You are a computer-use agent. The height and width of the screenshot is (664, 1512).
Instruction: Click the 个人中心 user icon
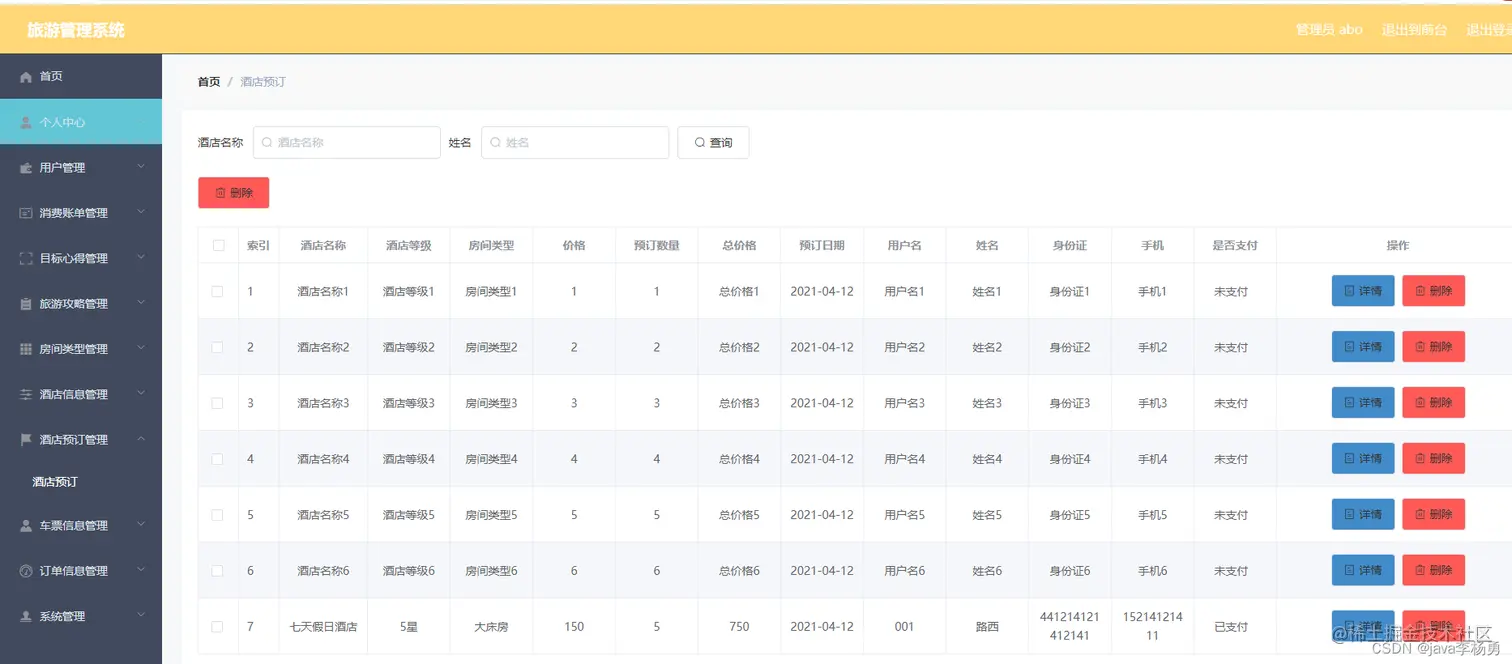click(x=26, y=122)
